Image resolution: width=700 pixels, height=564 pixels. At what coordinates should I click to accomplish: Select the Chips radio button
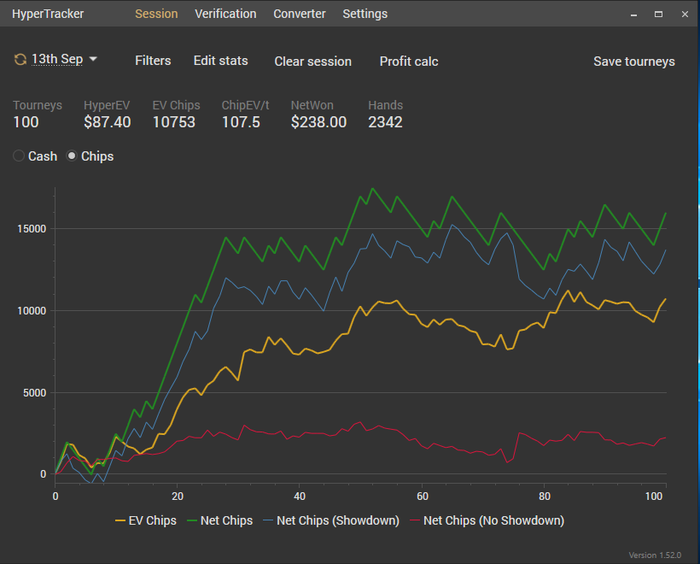pyautogui.click(x=72, y=156)
